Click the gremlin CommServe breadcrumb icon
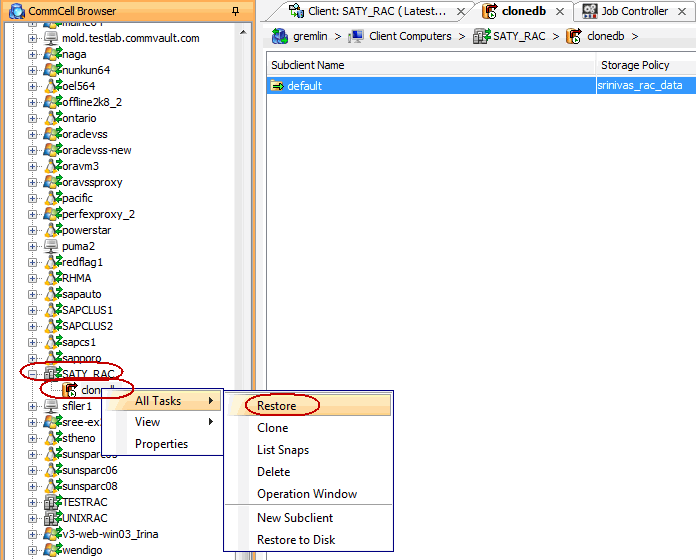The height and width of the screenshot is (560, 696). pyautogui.click(x=280, y=36)
